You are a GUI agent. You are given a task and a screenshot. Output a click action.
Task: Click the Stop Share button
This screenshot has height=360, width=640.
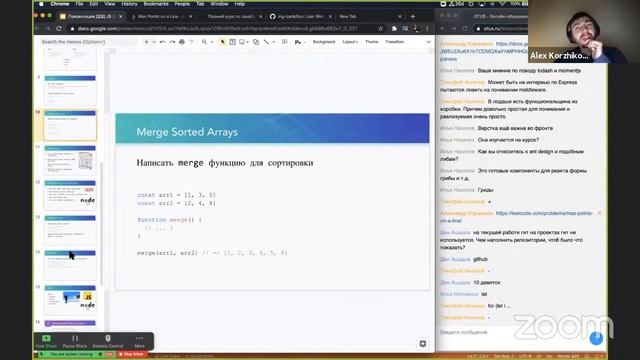pyautogui.click(x=131, y=354)
